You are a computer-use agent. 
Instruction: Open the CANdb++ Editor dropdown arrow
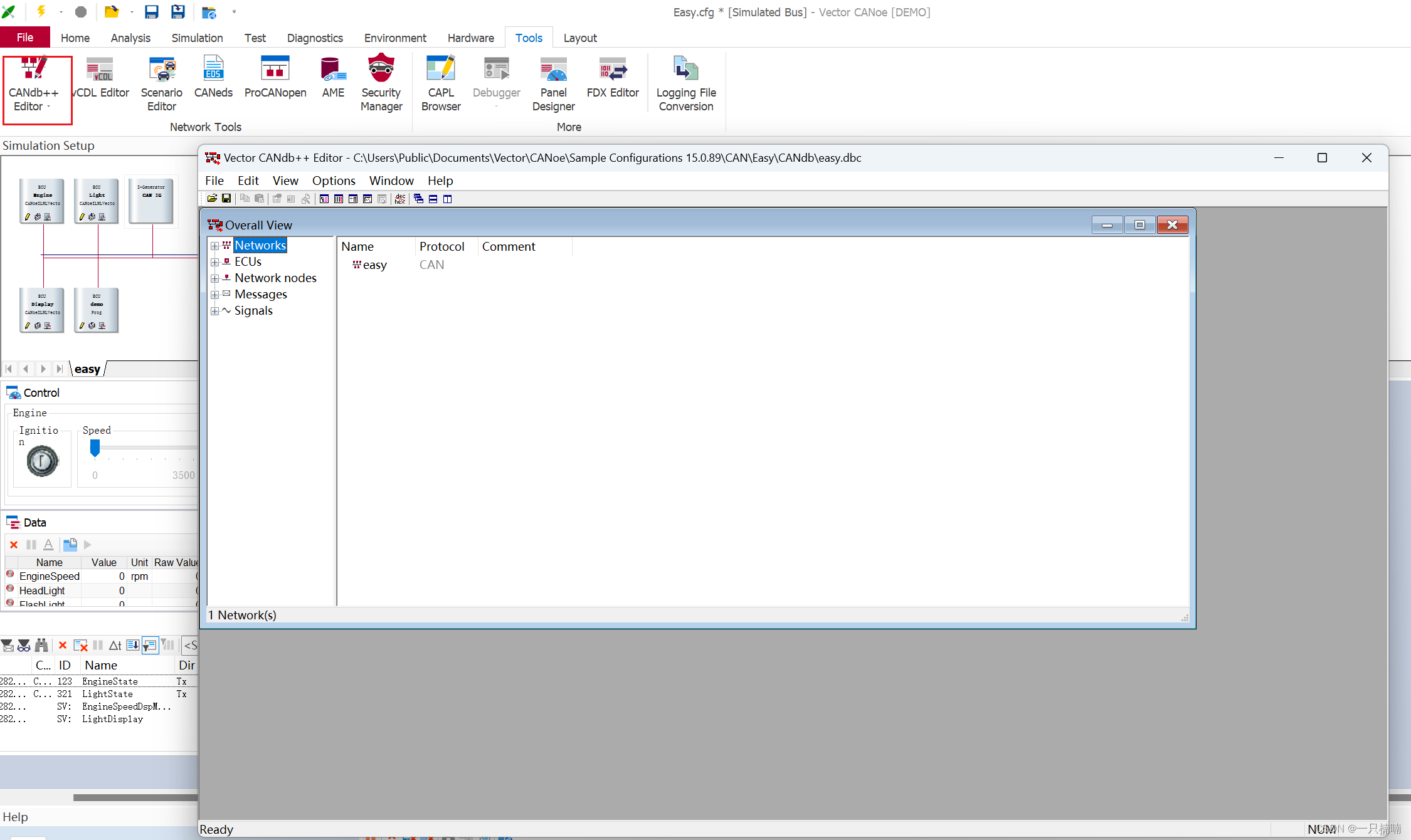[x=48, y=107]
